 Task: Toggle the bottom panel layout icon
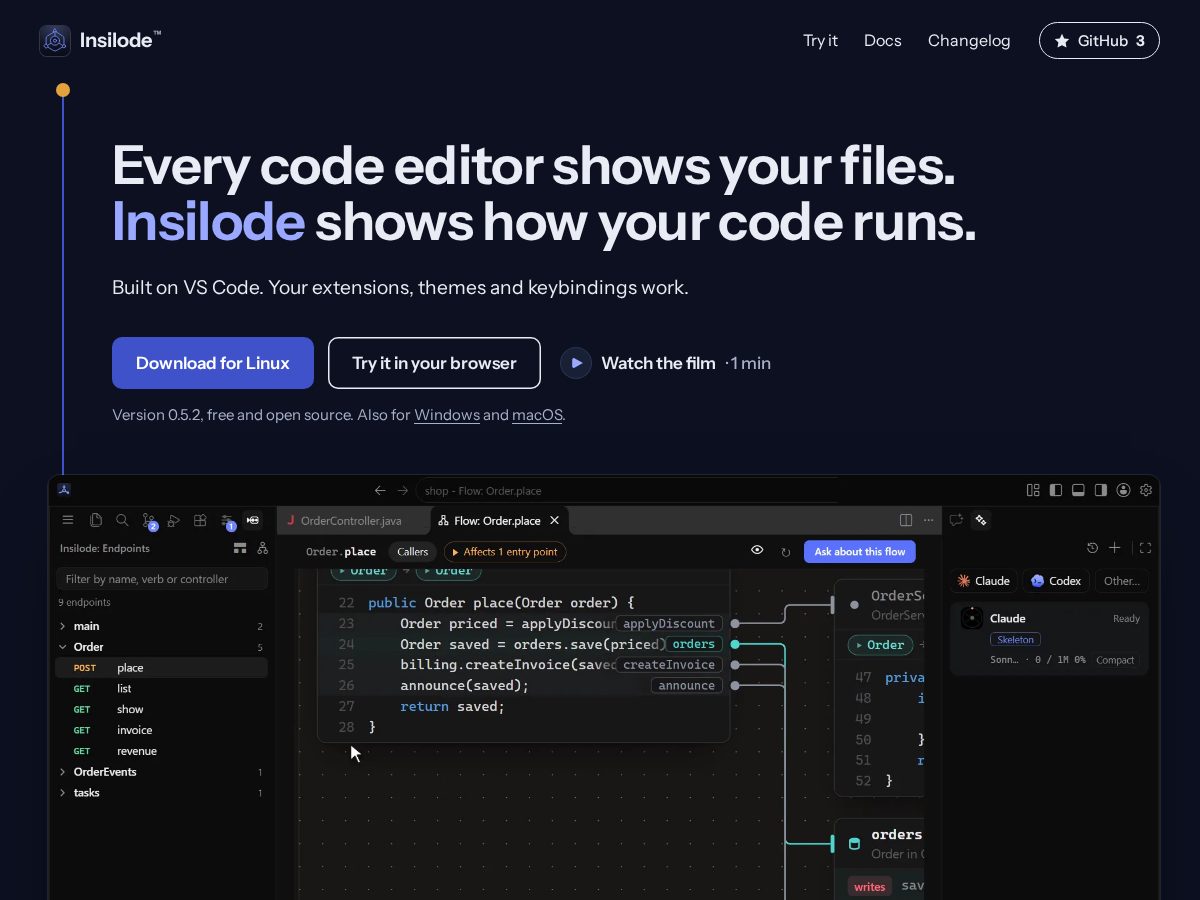[1078, 490]
